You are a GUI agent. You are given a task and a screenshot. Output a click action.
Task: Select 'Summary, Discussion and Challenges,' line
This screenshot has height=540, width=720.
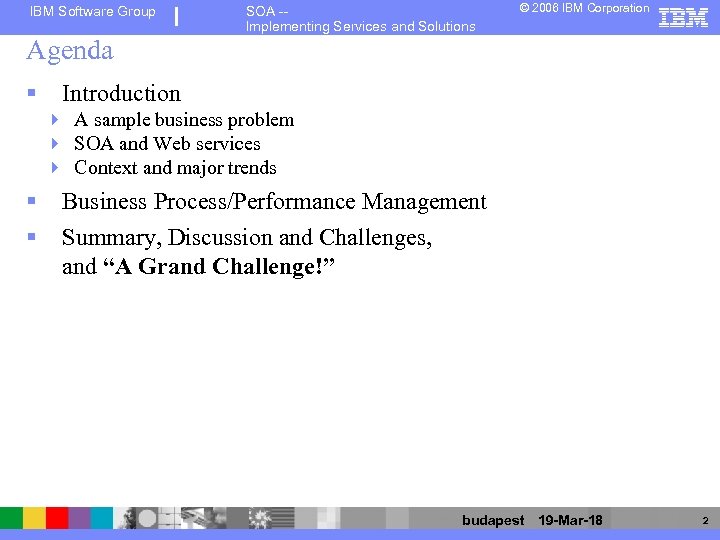pos(247,238)
